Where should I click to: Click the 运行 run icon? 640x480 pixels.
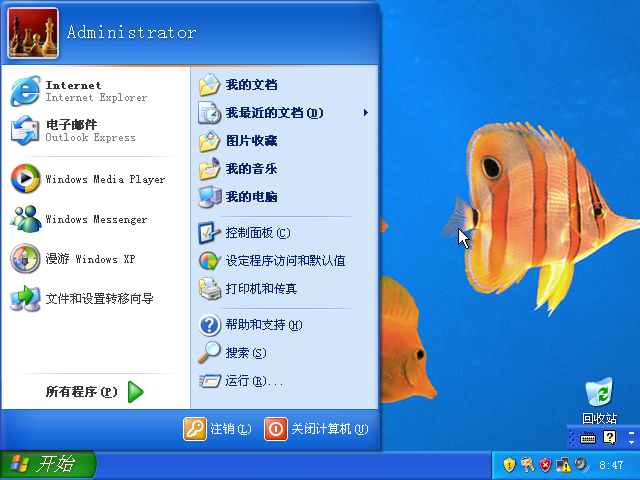coord(210,381)
